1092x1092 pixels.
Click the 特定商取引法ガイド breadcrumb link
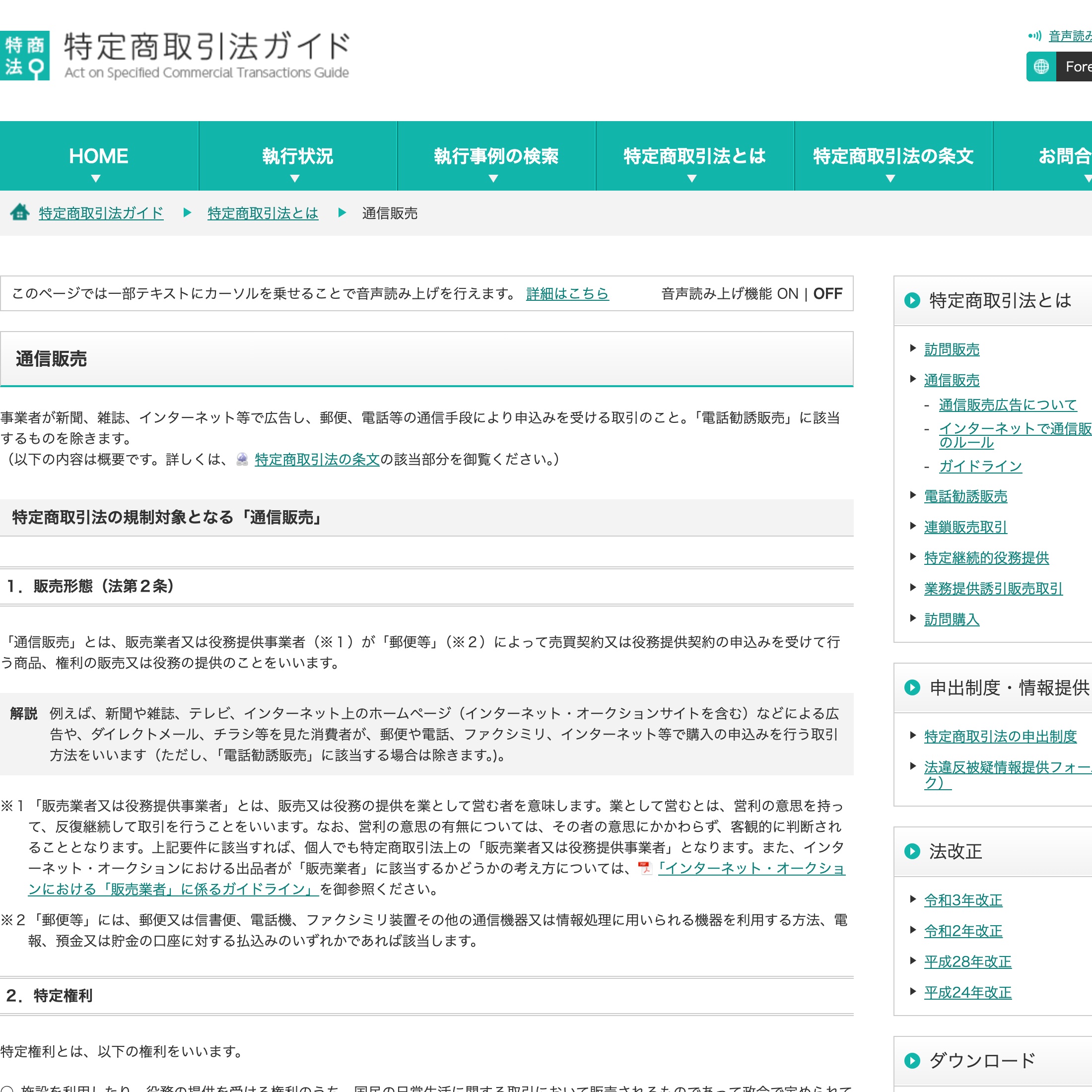(101, 213)
